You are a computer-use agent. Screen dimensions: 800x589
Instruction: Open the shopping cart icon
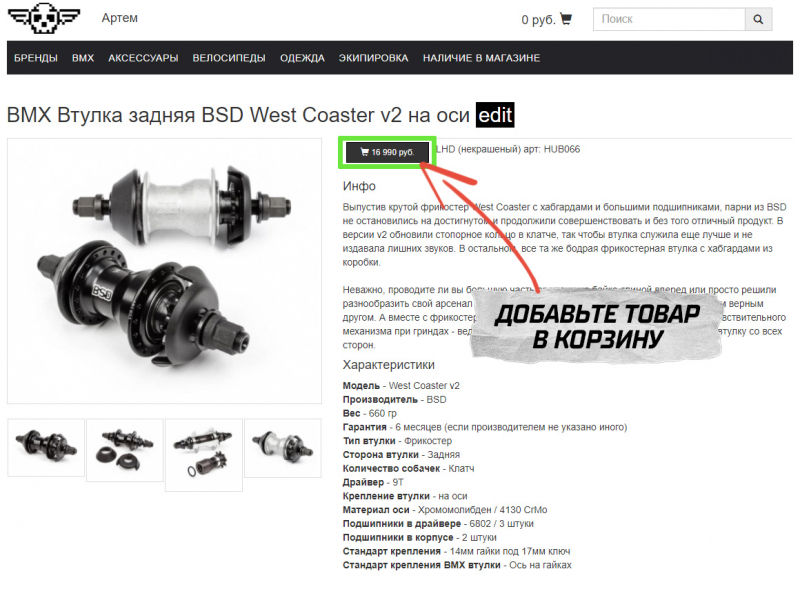click(x=566, y=19)
